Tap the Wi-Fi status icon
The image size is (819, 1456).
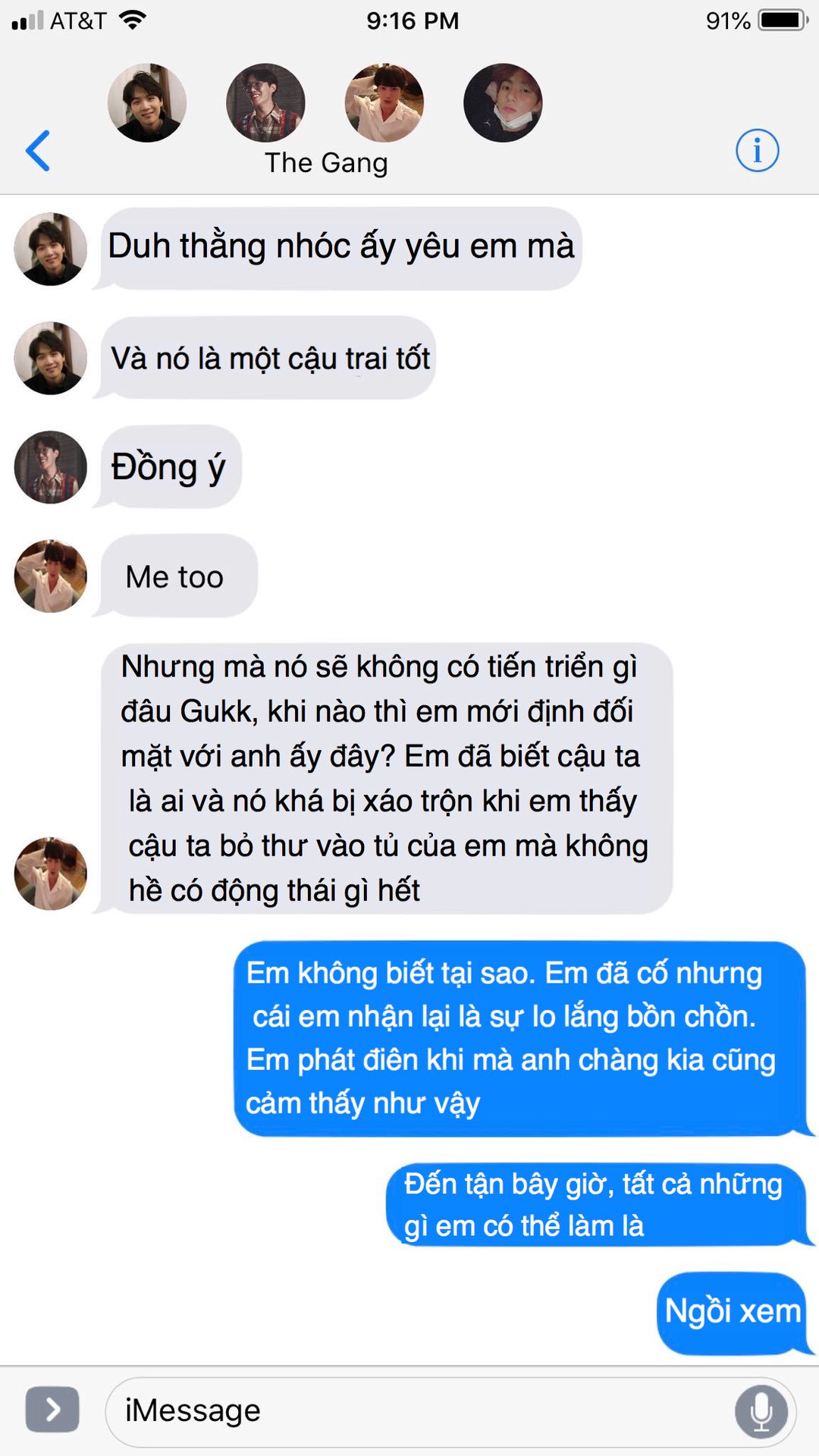133,20
